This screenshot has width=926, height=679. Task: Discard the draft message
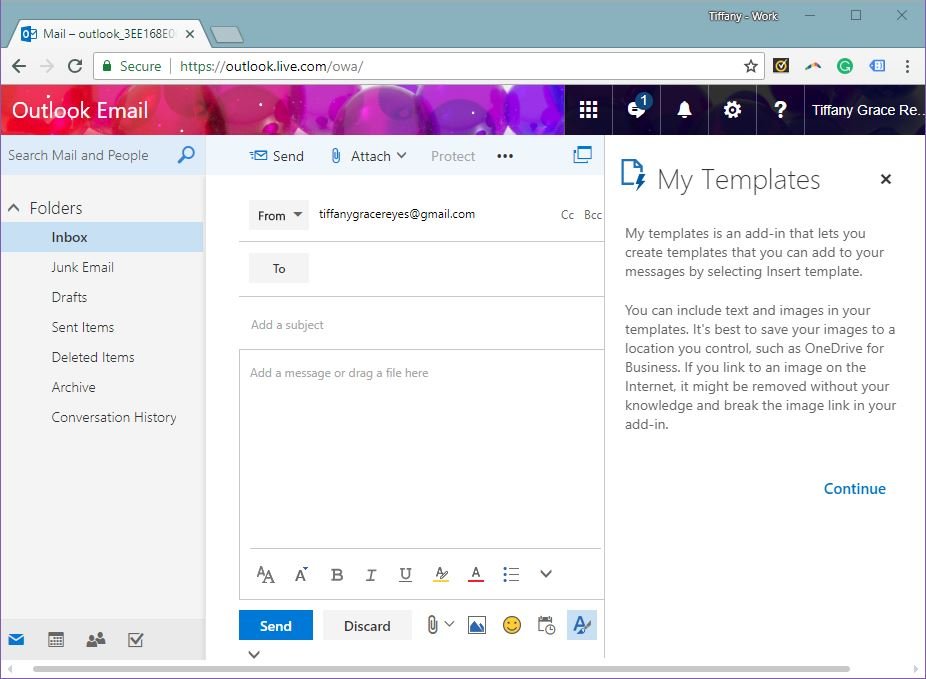point(367,626)
